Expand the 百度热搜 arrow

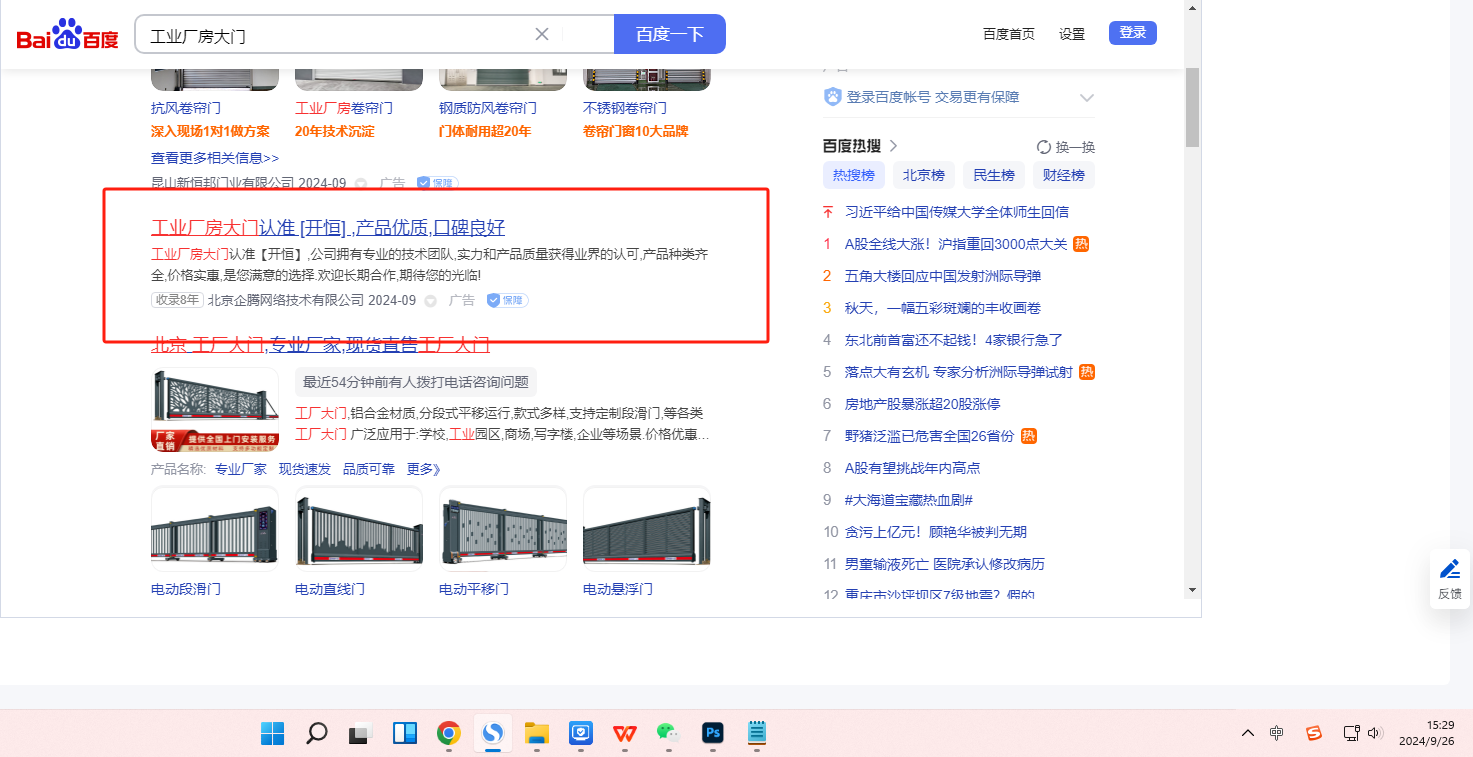click(893, 146)
